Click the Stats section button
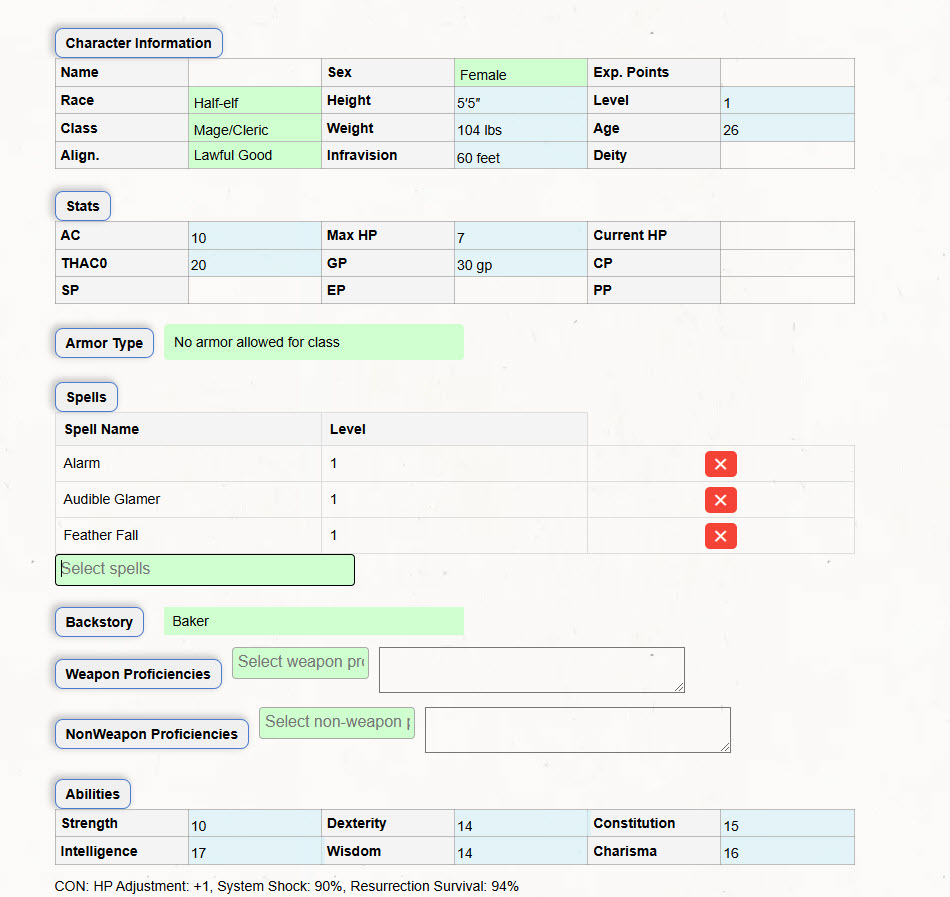This screenshot has width=950, height=897. 83,206
